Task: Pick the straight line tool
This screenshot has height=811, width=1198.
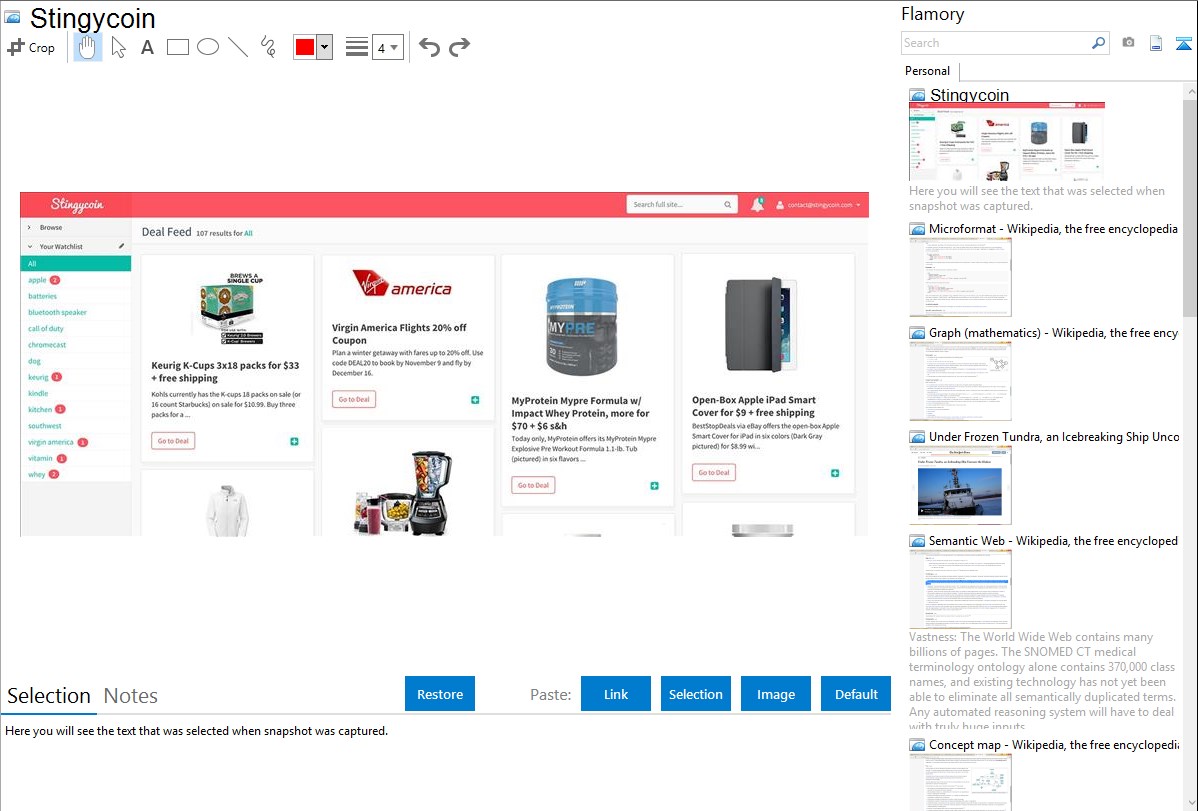Action: (238, 47)
